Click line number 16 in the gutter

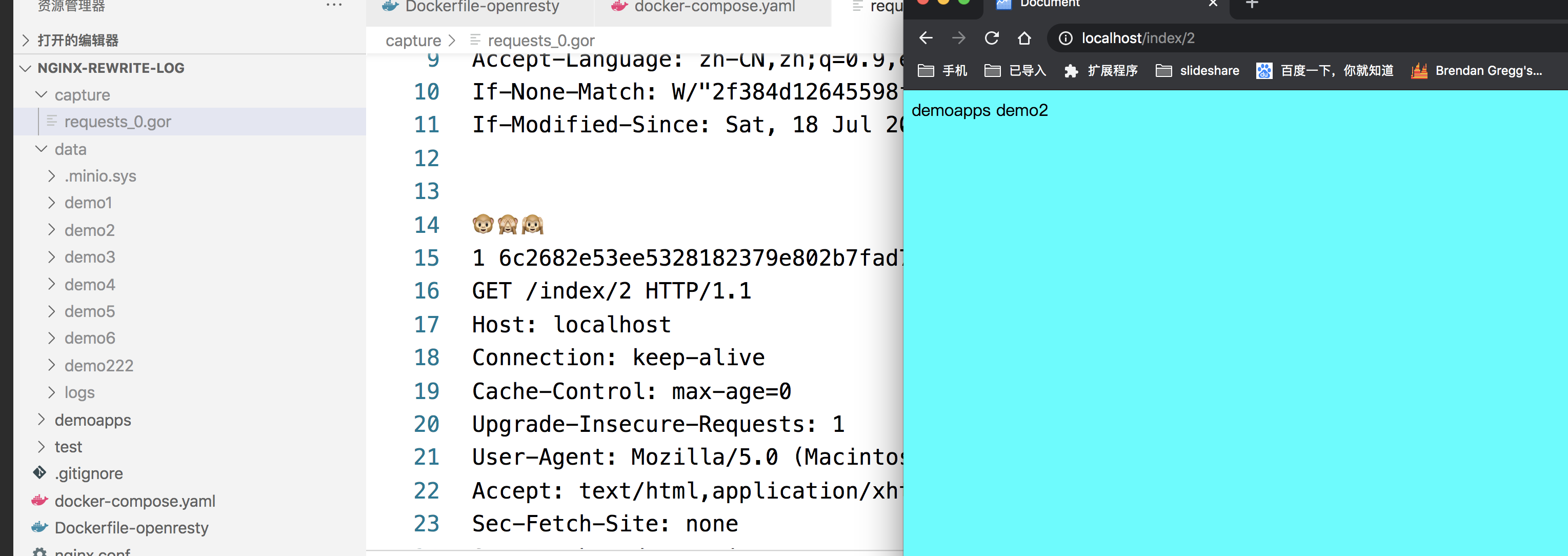427,290
